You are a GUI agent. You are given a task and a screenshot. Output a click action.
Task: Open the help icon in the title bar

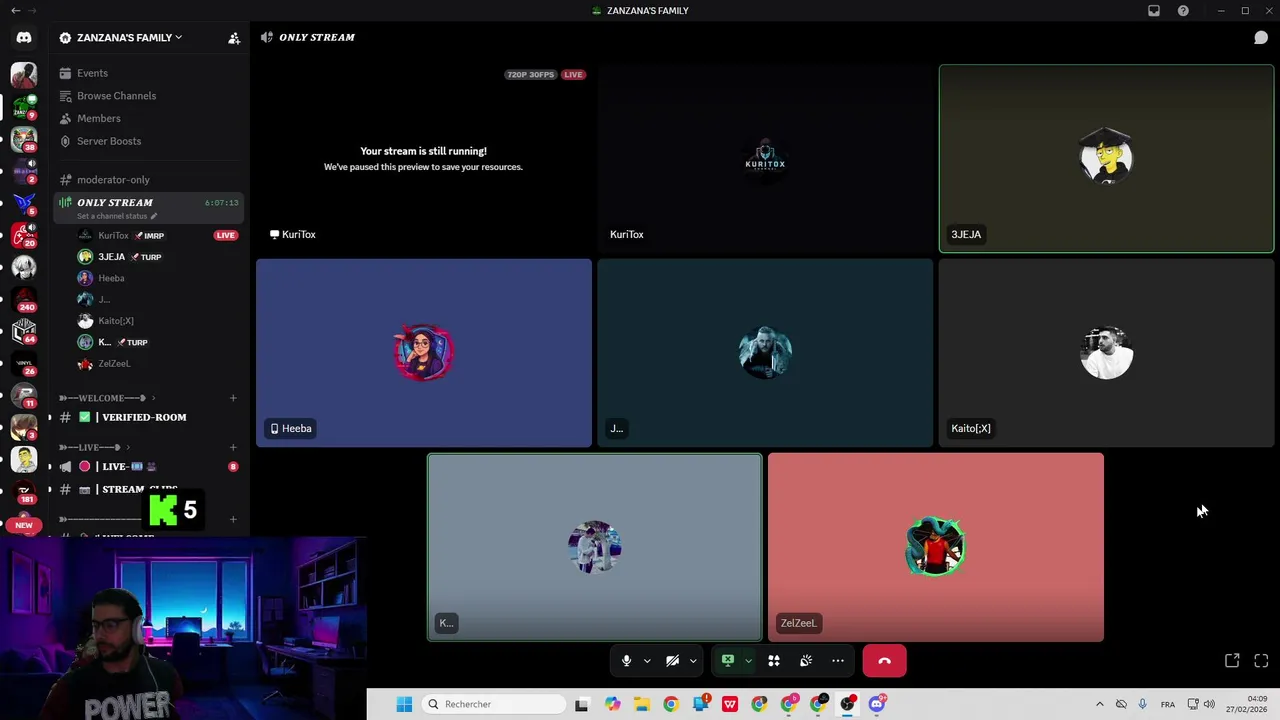pos(1183,11)
